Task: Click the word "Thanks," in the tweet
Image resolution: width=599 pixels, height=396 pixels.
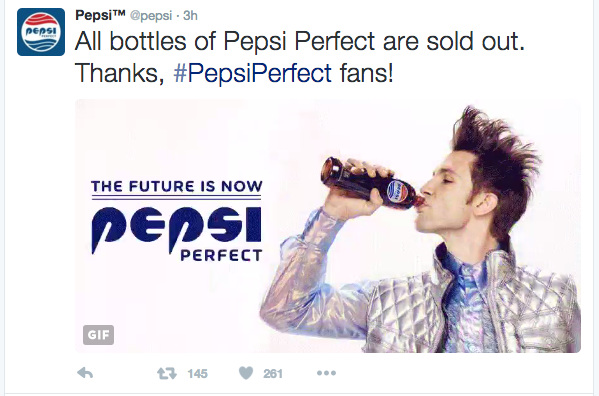Action: pyautogui.click(x=119, y=73)
